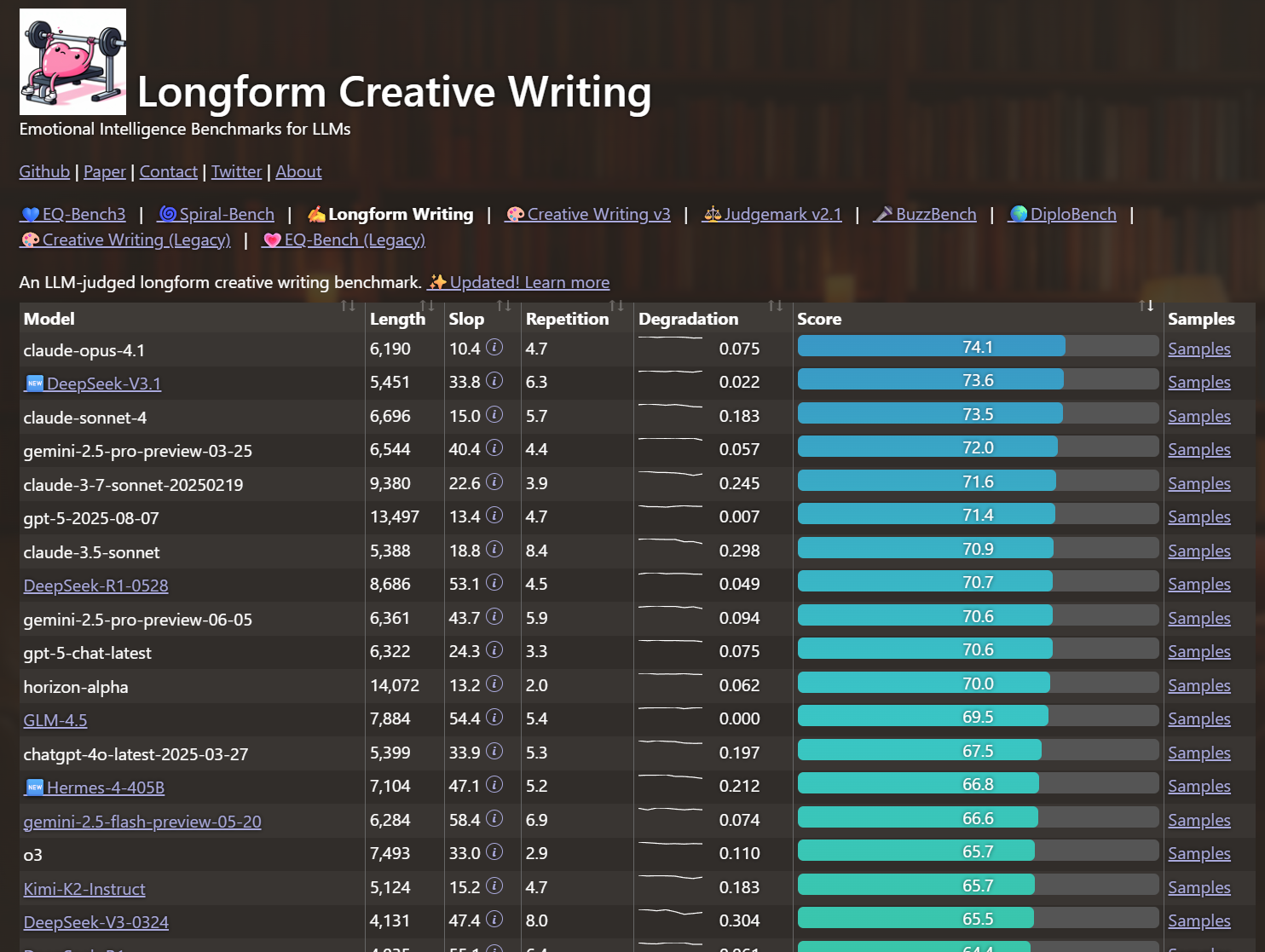The width and height of the screenshot is (1265, 952).
Task: Follow the Contact link
Action: 169,171
